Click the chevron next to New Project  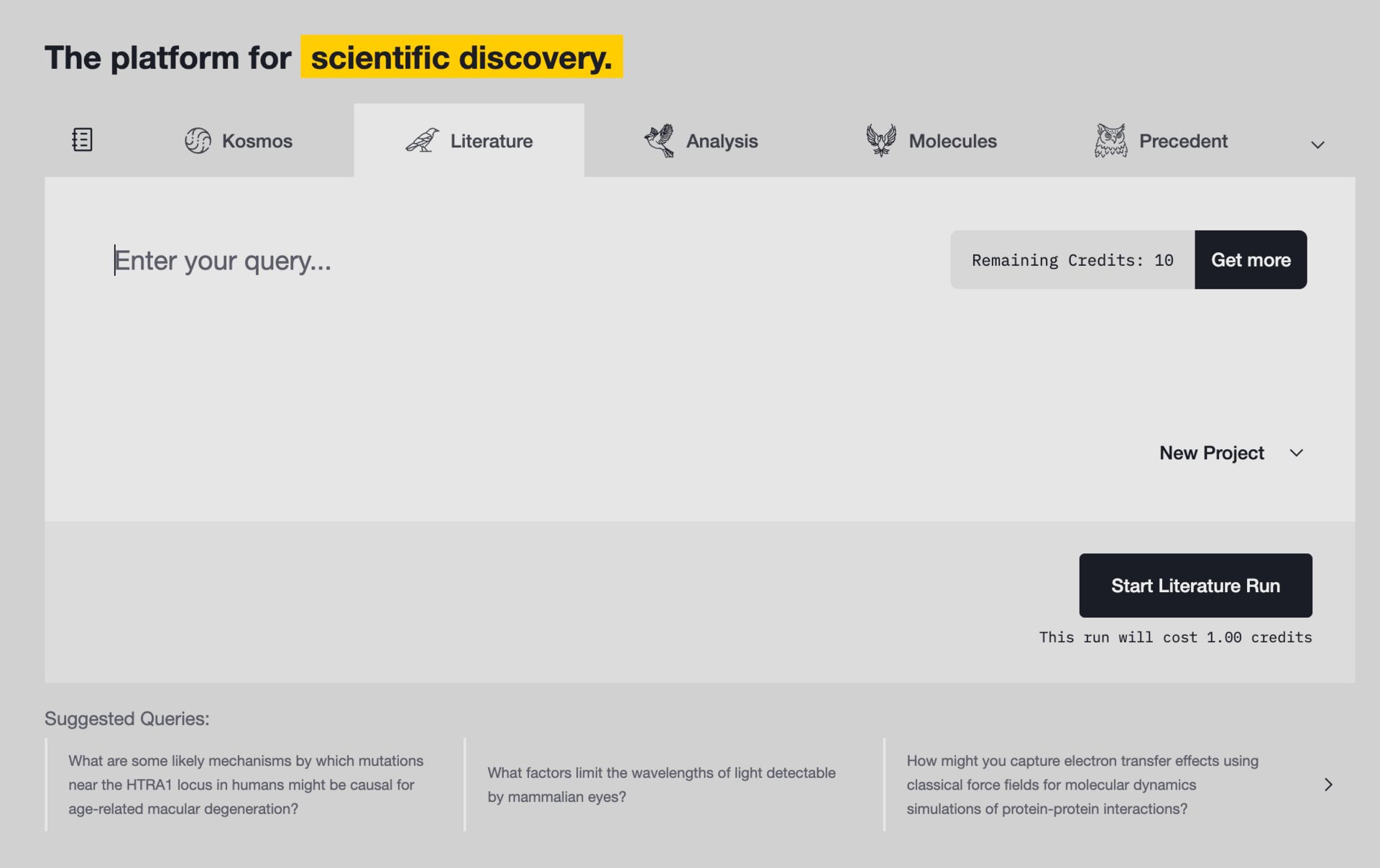1296,453
